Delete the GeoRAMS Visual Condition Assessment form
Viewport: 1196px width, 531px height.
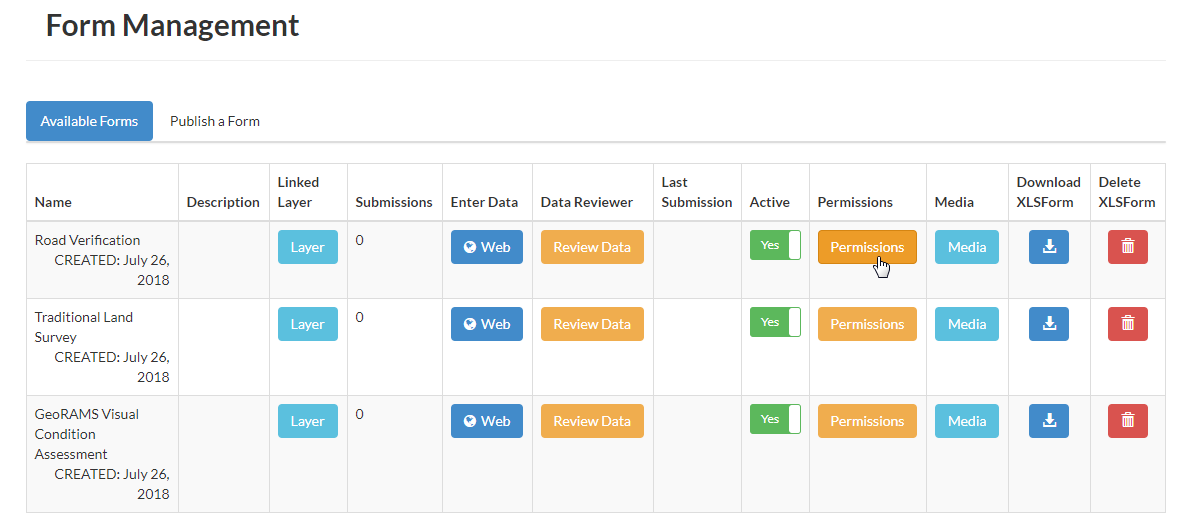click(x=1127, y=421)
